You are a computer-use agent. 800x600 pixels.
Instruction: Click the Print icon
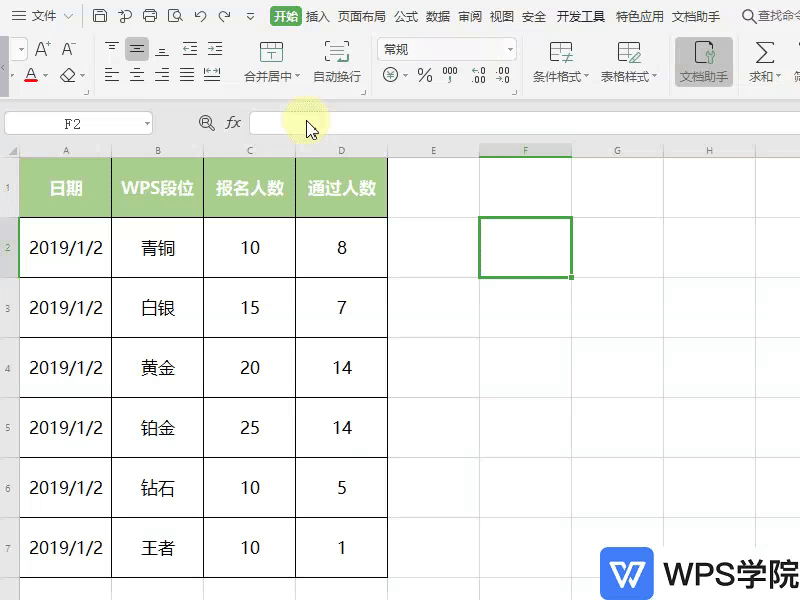(150, 16)
